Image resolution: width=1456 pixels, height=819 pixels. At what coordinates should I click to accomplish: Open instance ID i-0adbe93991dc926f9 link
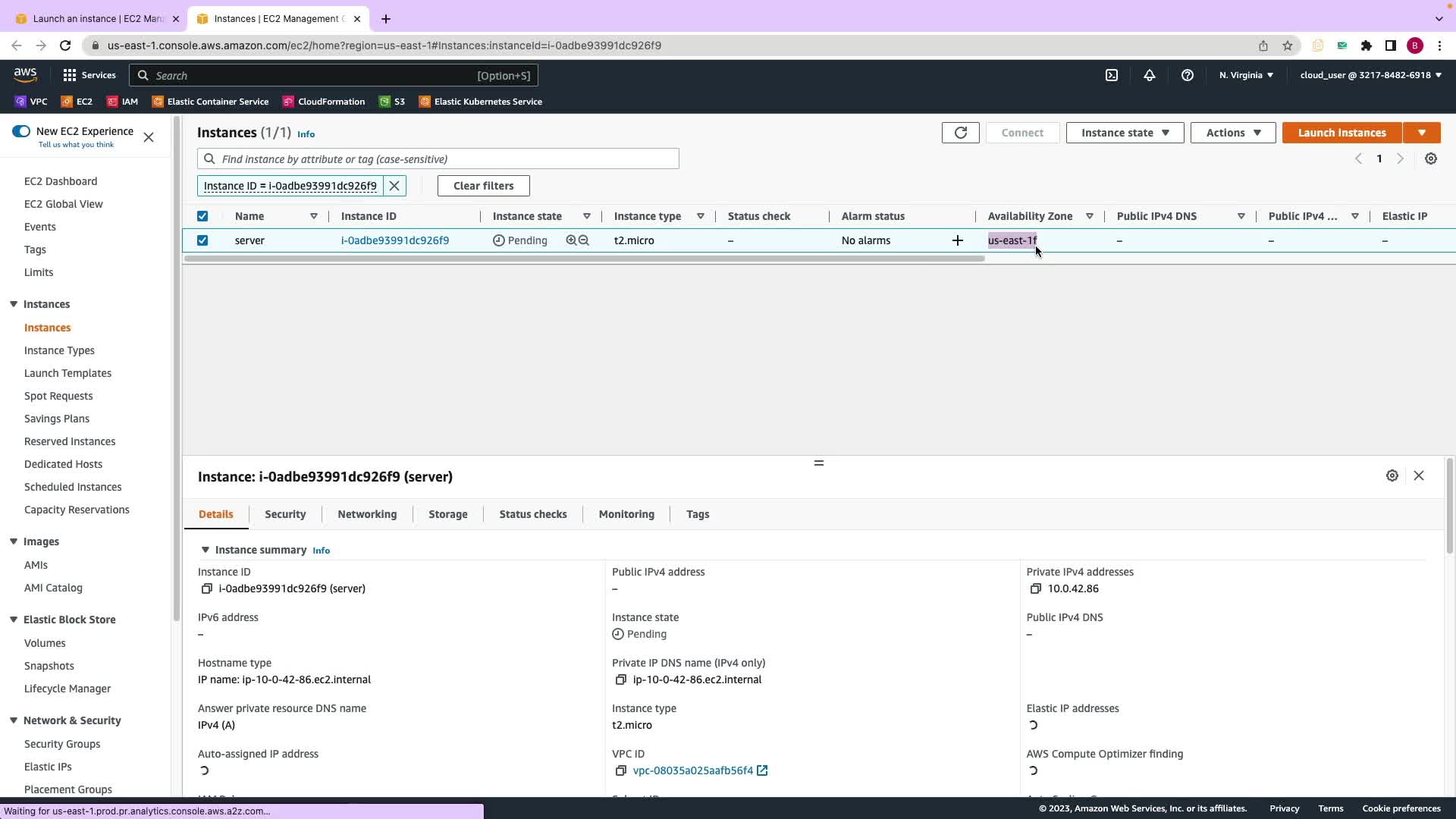click(395, 240)
